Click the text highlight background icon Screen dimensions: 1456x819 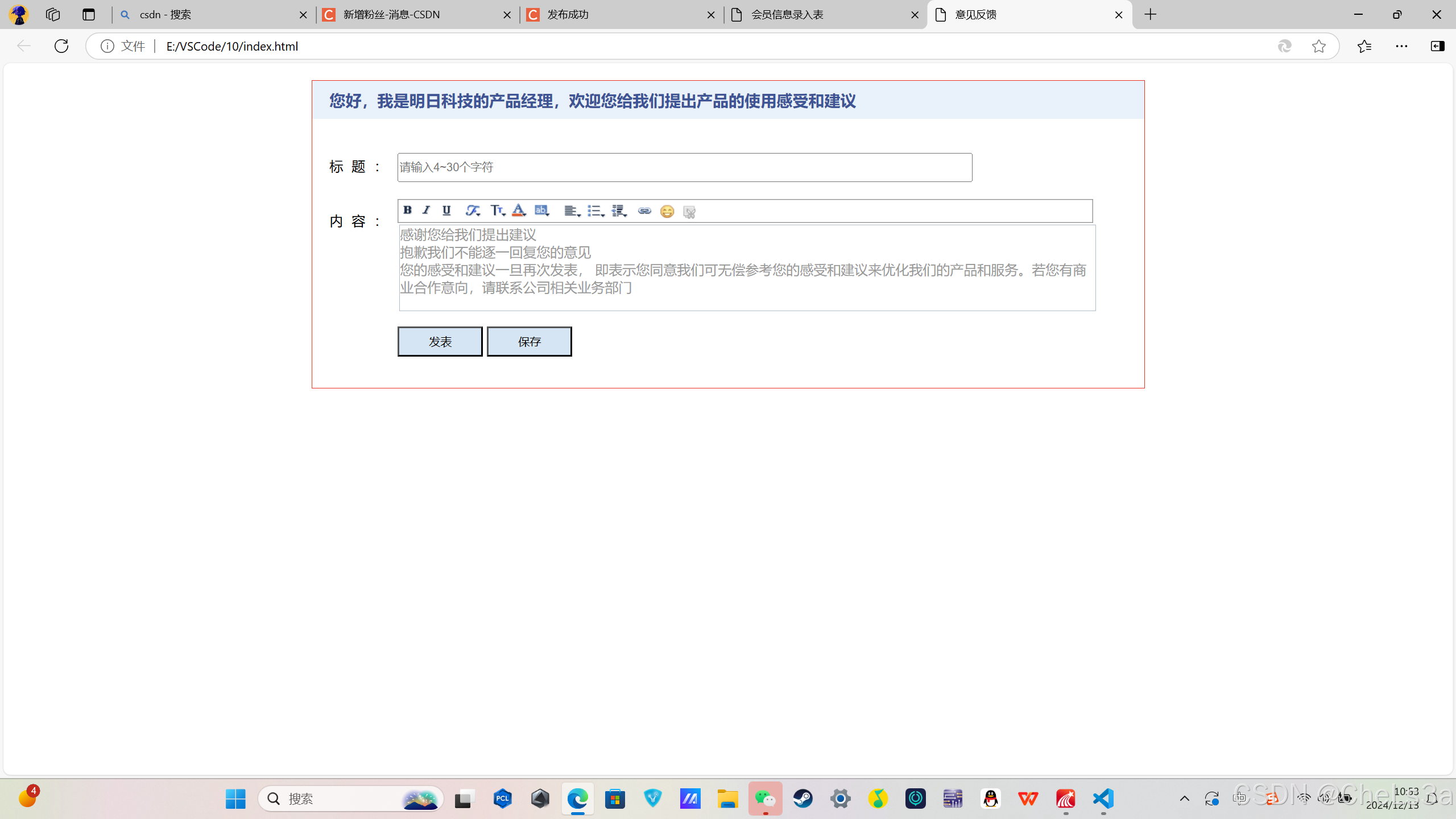[541, 210]
